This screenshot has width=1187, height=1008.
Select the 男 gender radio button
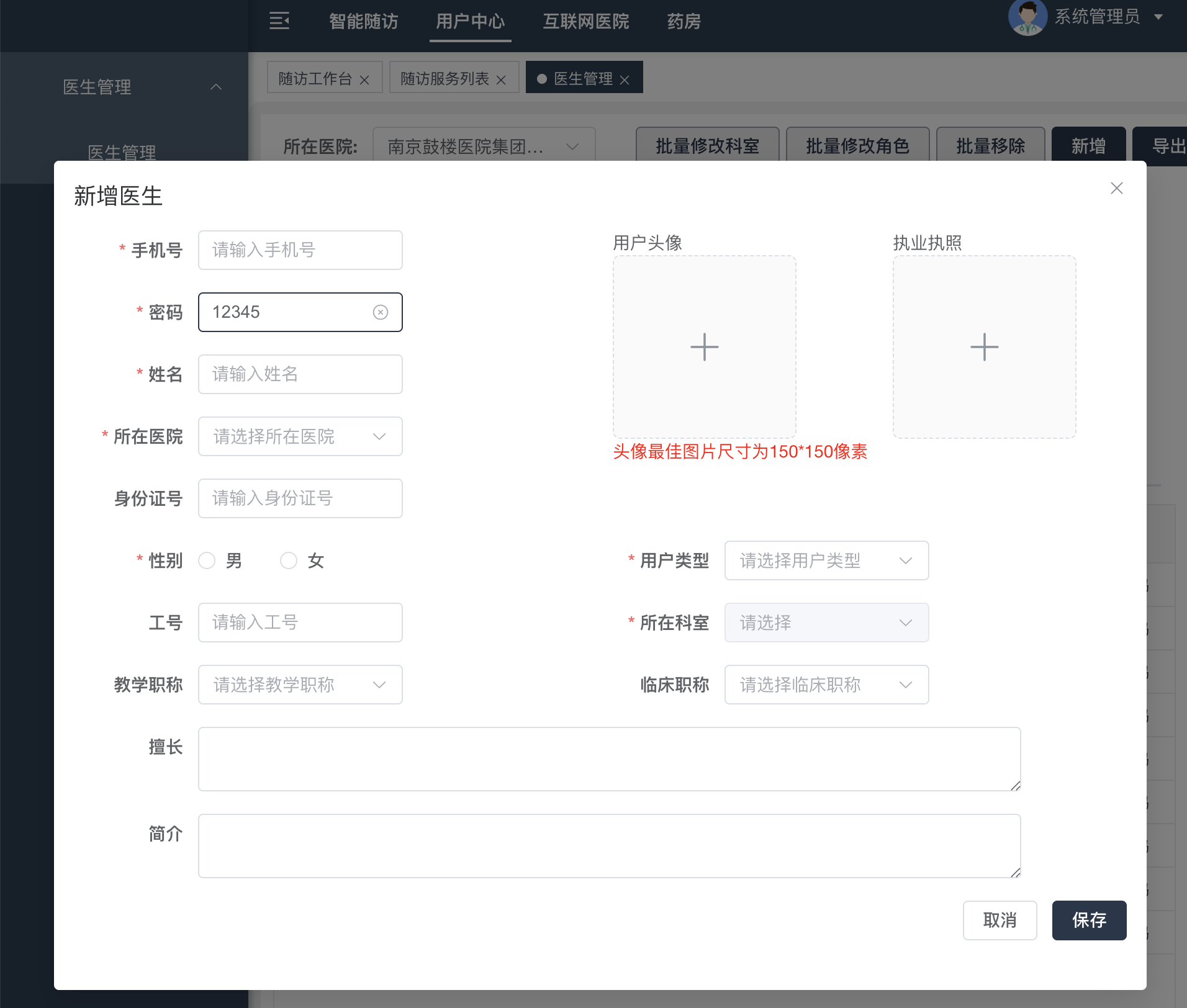[x=207, y=560]
